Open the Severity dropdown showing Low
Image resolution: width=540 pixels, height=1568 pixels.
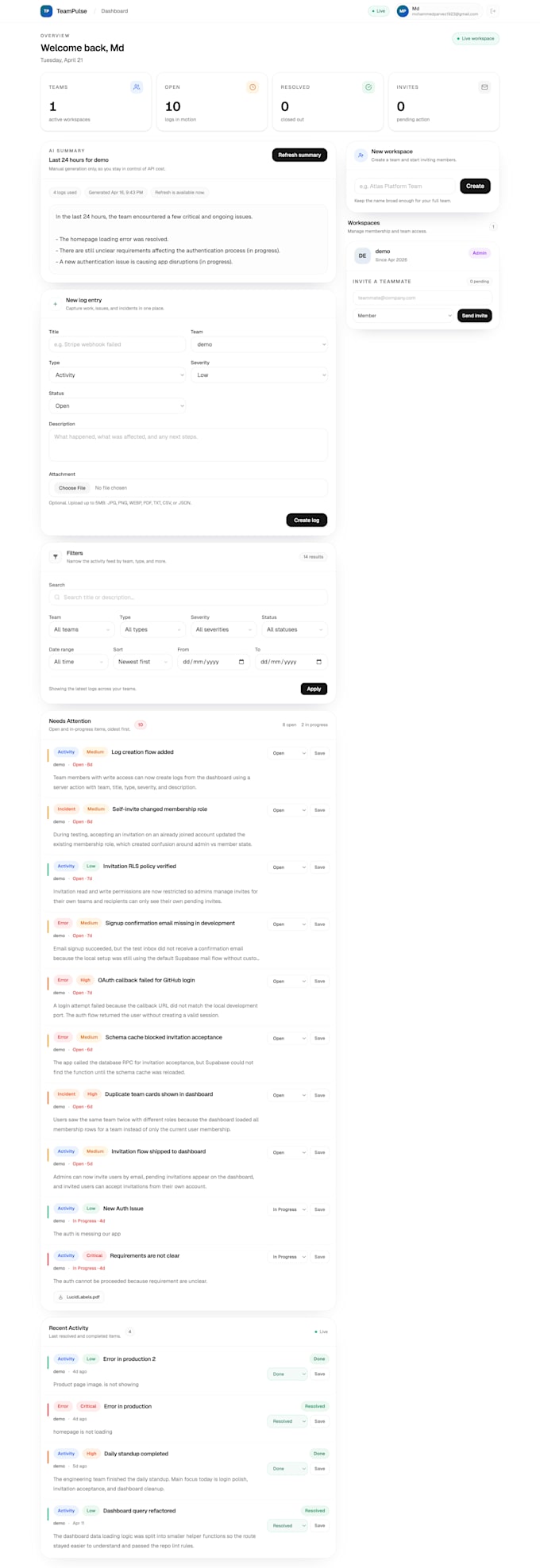[259, 375]
